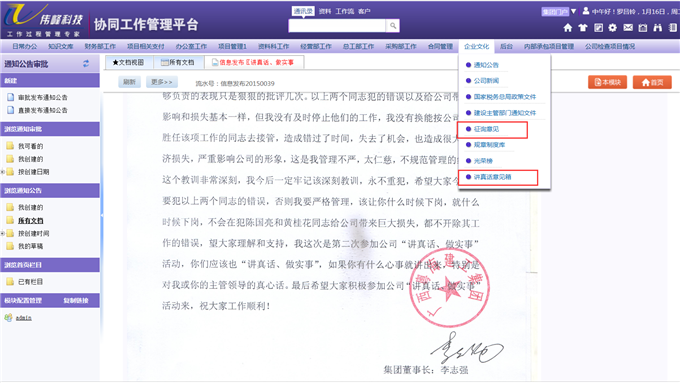Image resolution: width=680 pixels, height=383 pixels.
Task: Open settings gear icon in header
Action: coord(612,28)
